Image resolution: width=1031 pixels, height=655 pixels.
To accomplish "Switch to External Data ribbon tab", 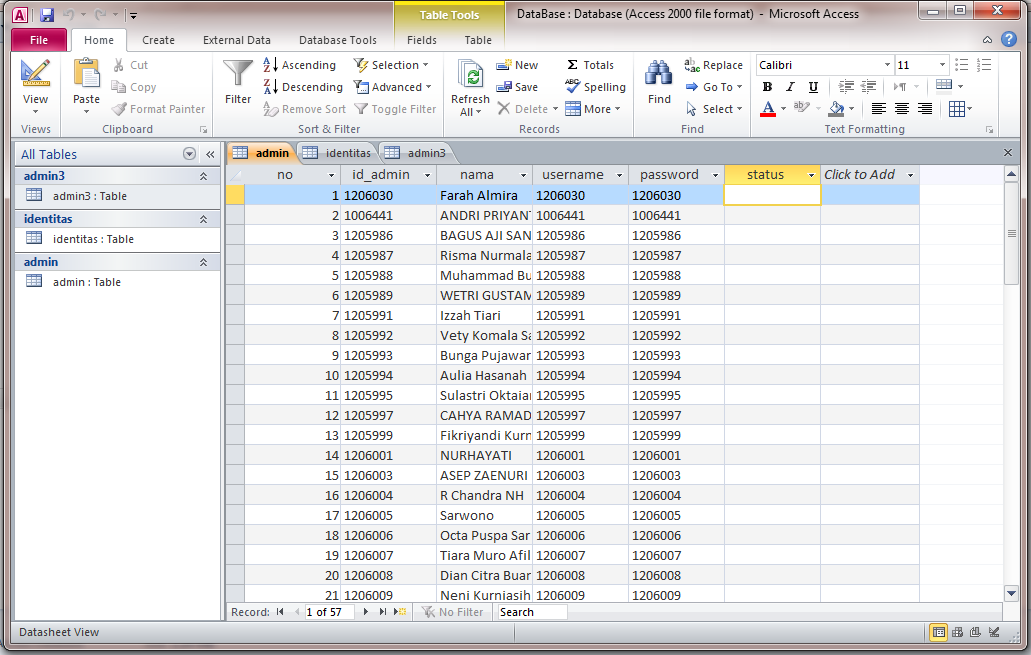I will click(236, 40).
